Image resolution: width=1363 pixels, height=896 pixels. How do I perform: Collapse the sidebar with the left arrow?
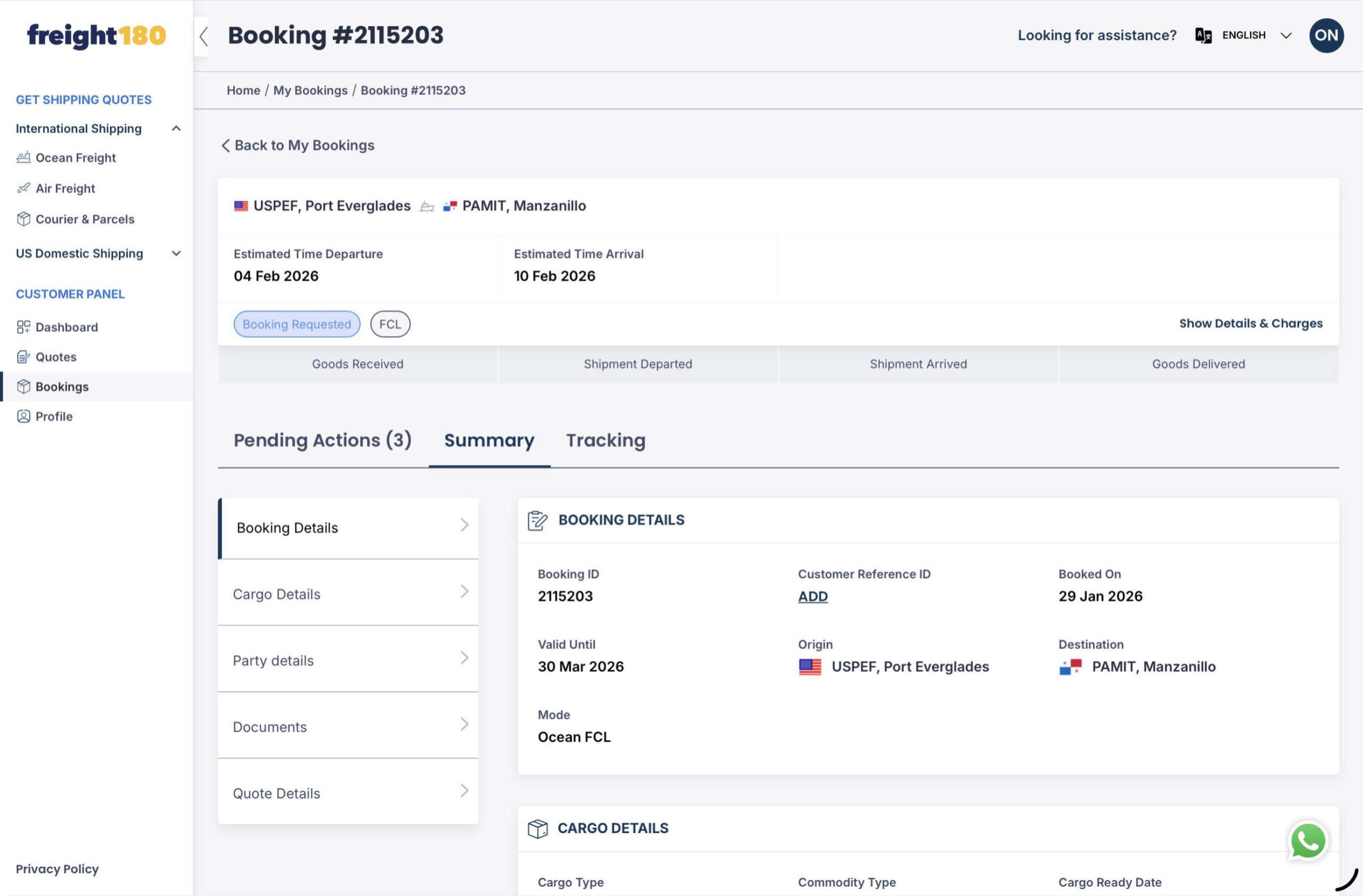pos(203,36)
